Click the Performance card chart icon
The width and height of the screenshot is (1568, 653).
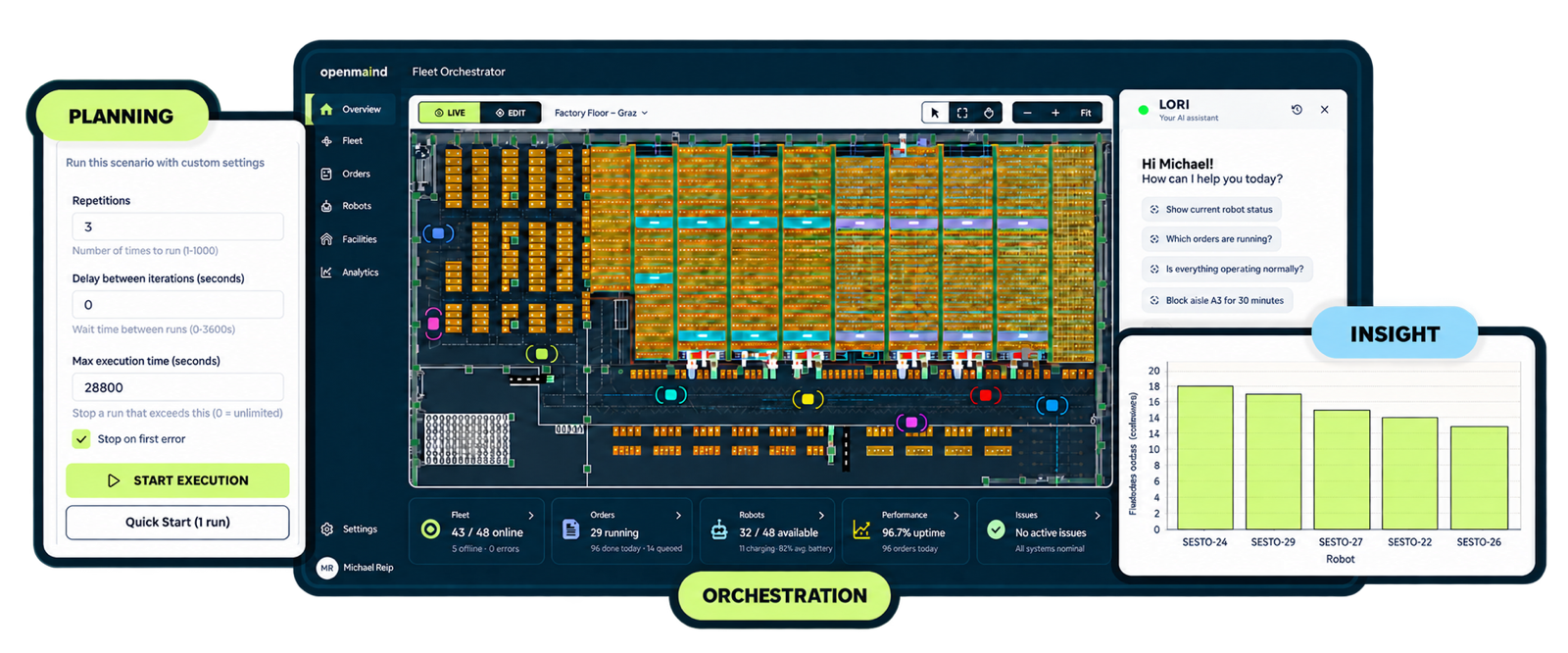861,529
